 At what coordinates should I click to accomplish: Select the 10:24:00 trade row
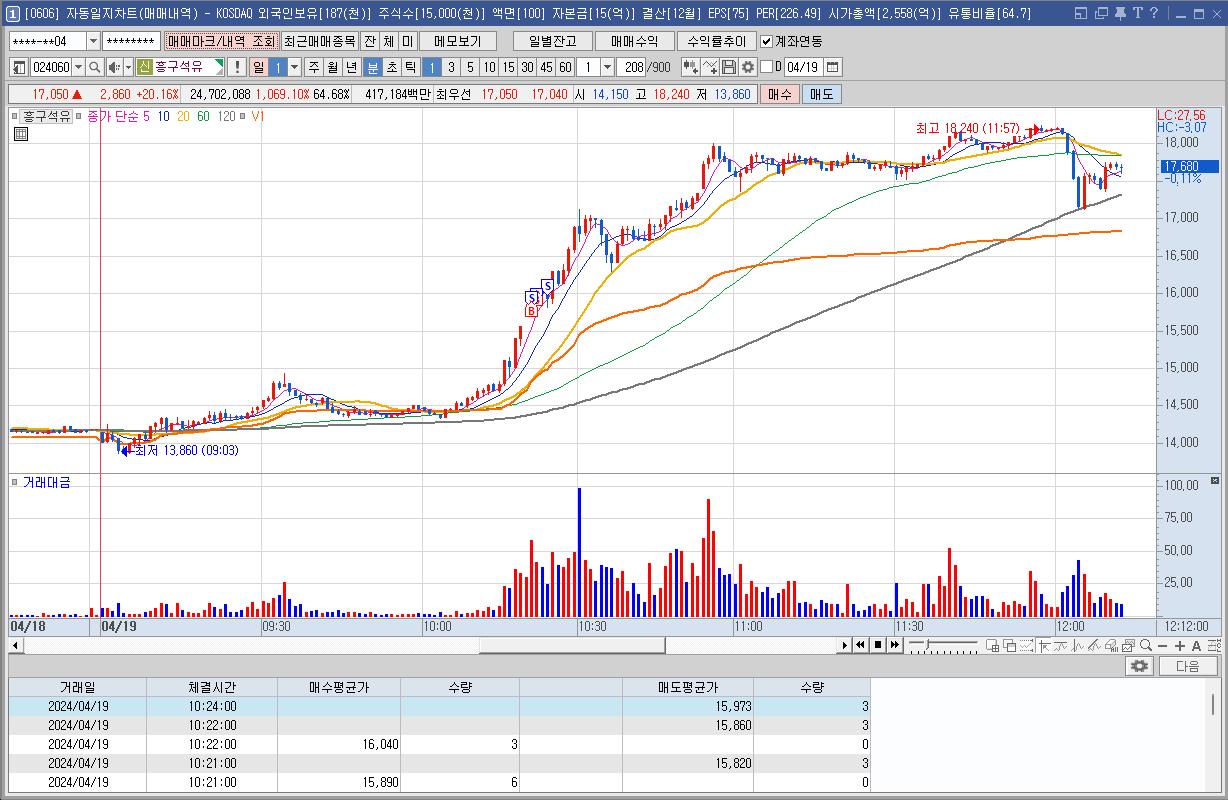(x=440, y=706)
